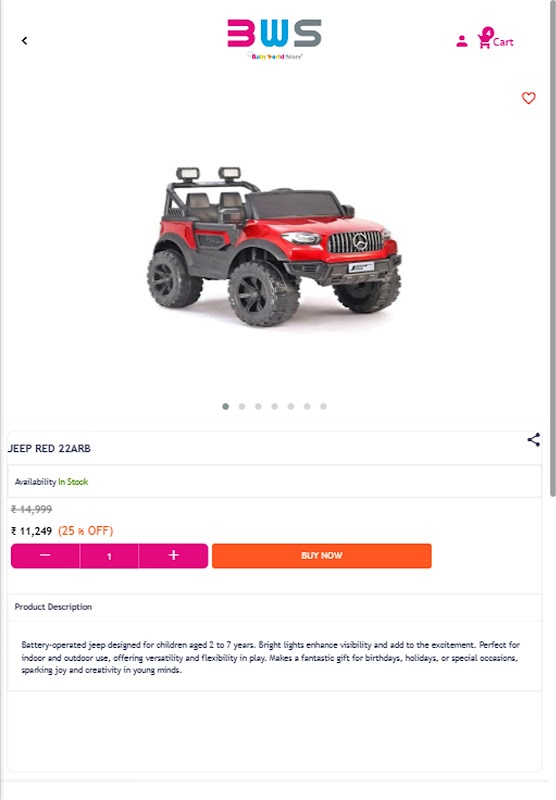556x800 pixels.
Task: Open the user account profile icon
Action: click(462, 41)
